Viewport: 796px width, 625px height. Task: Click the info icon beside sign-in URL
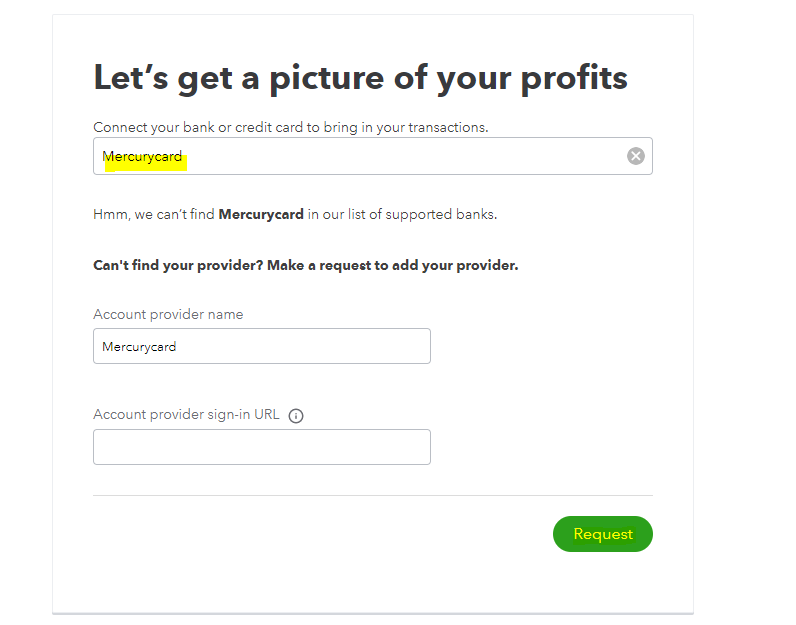pos(296,416)
